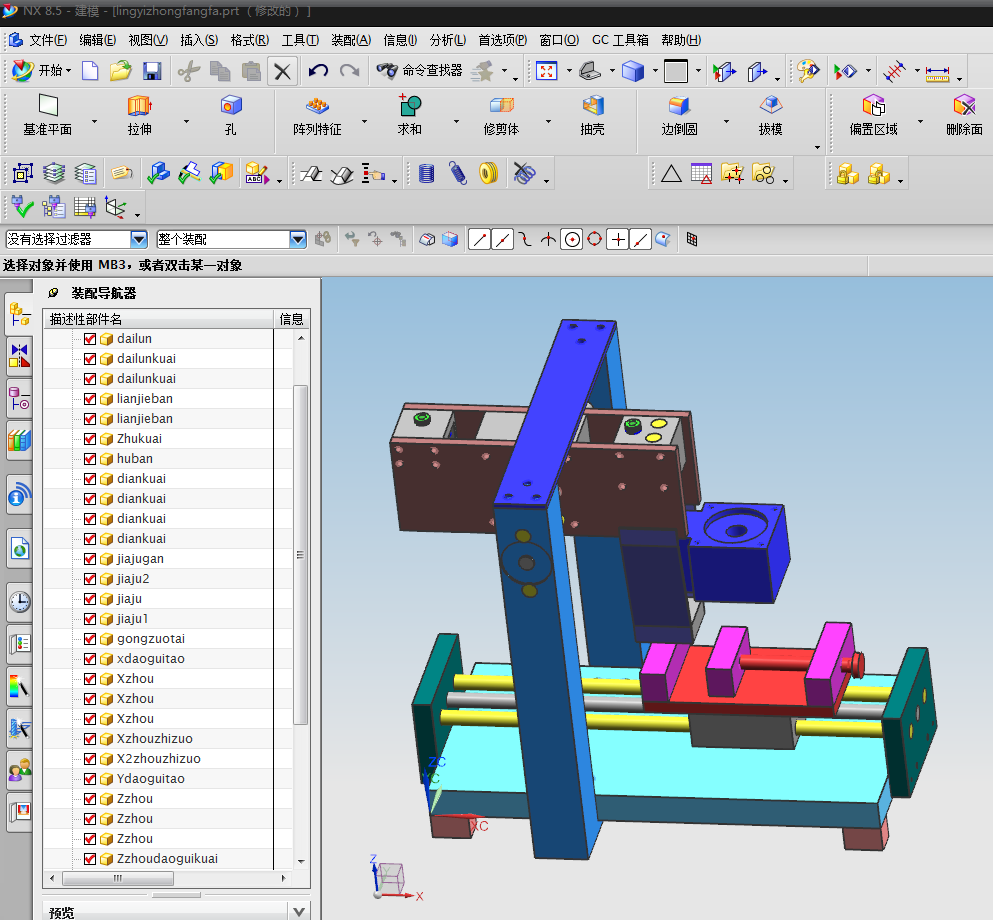Uncheck the Xzhouzhizuo component checkbox
This screenshot has height=920, width=993.
tap(90, 739)
